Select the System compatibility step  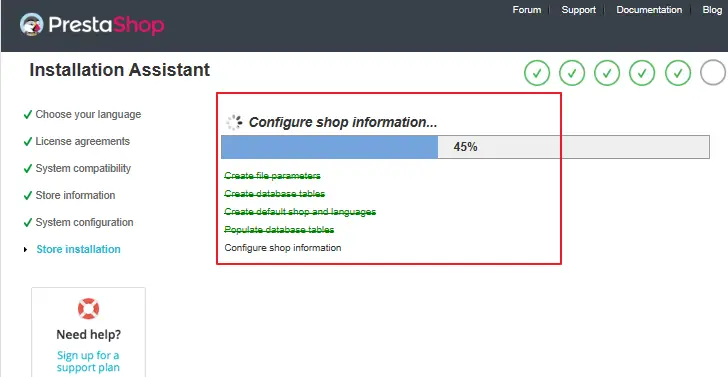point(83,168)
